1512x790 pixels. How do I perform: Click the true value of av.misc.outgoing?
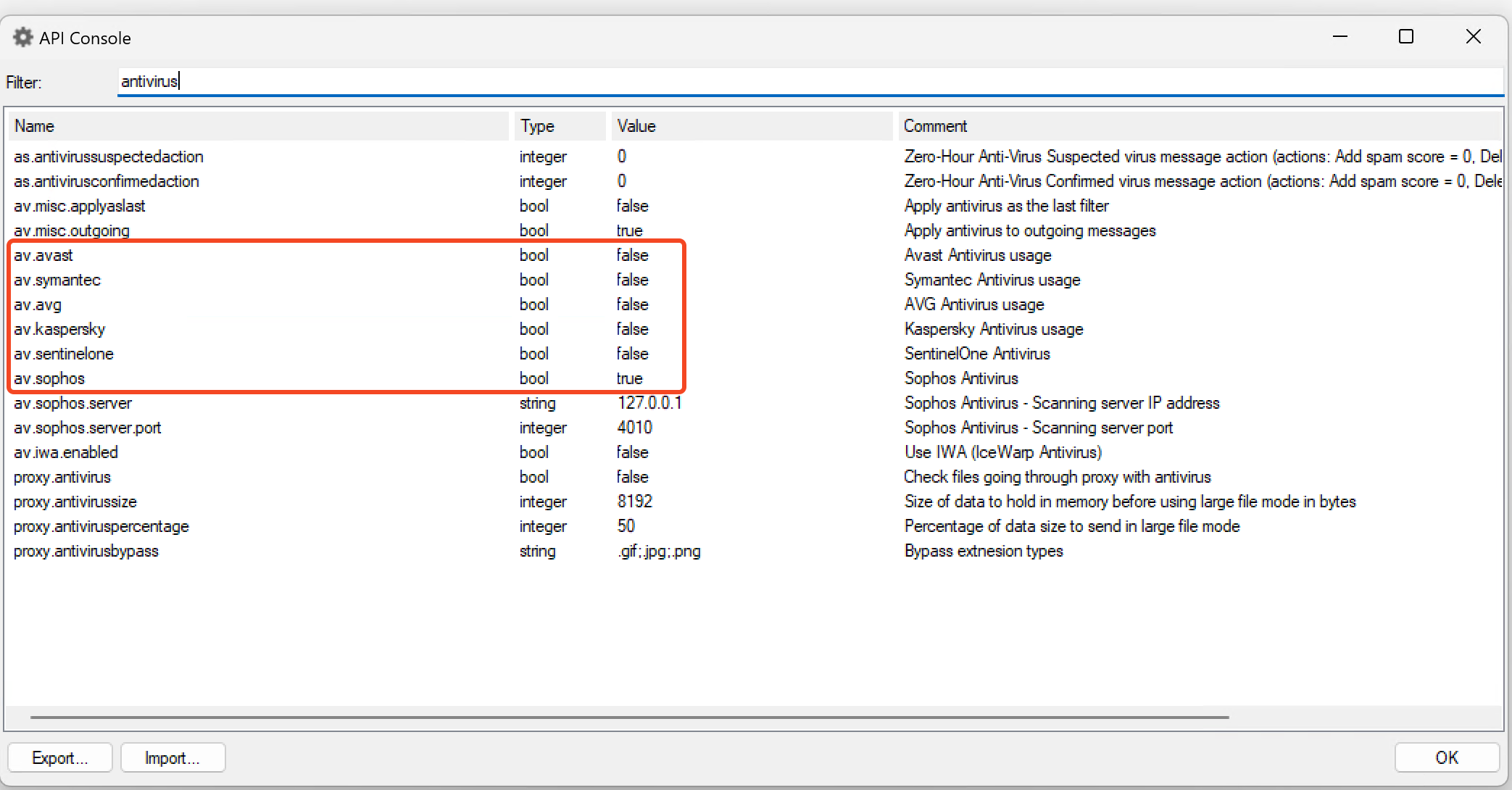click(630, 230)
